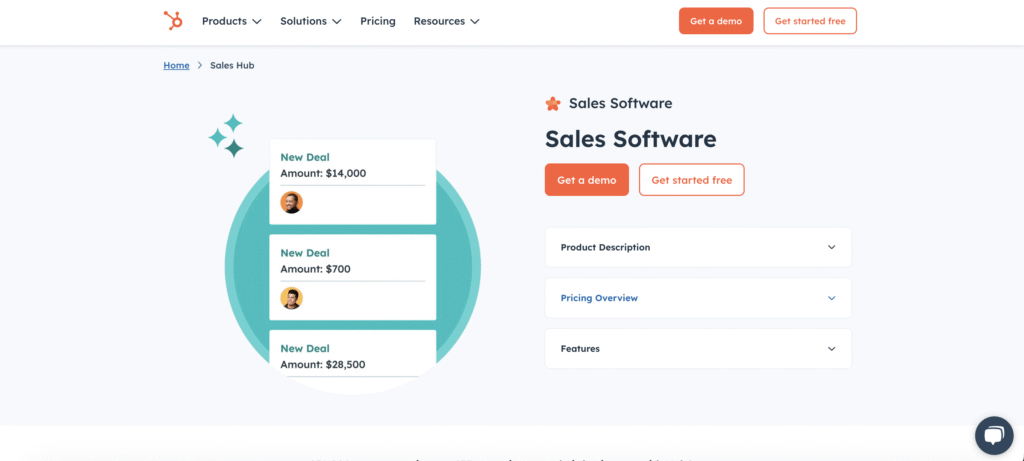
Task: Click the Sales Hub breadcrumb text
Action: pyautogui.click(x=232, y=65)
